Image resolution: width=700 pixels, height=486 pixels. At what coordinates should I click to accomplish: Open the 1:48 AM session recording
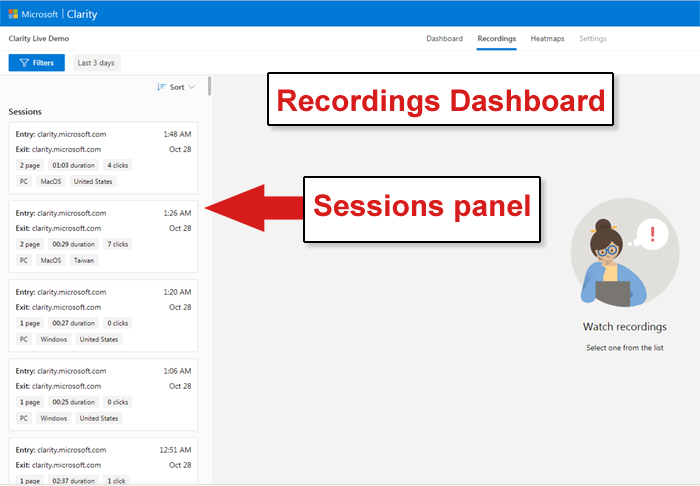[x=103, y=157]
